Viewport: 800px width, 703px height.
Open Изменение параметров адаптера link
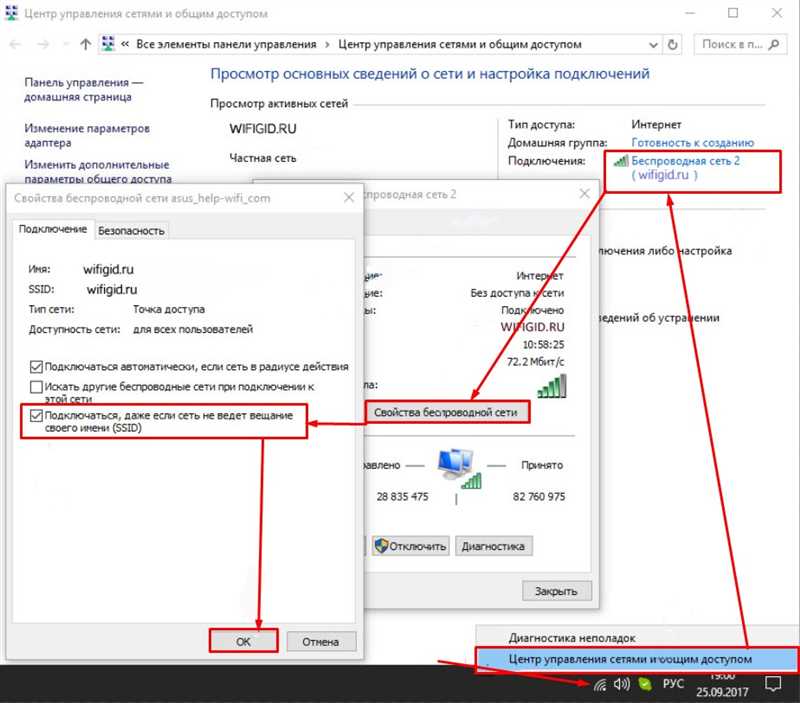click(x=87, y=136)
